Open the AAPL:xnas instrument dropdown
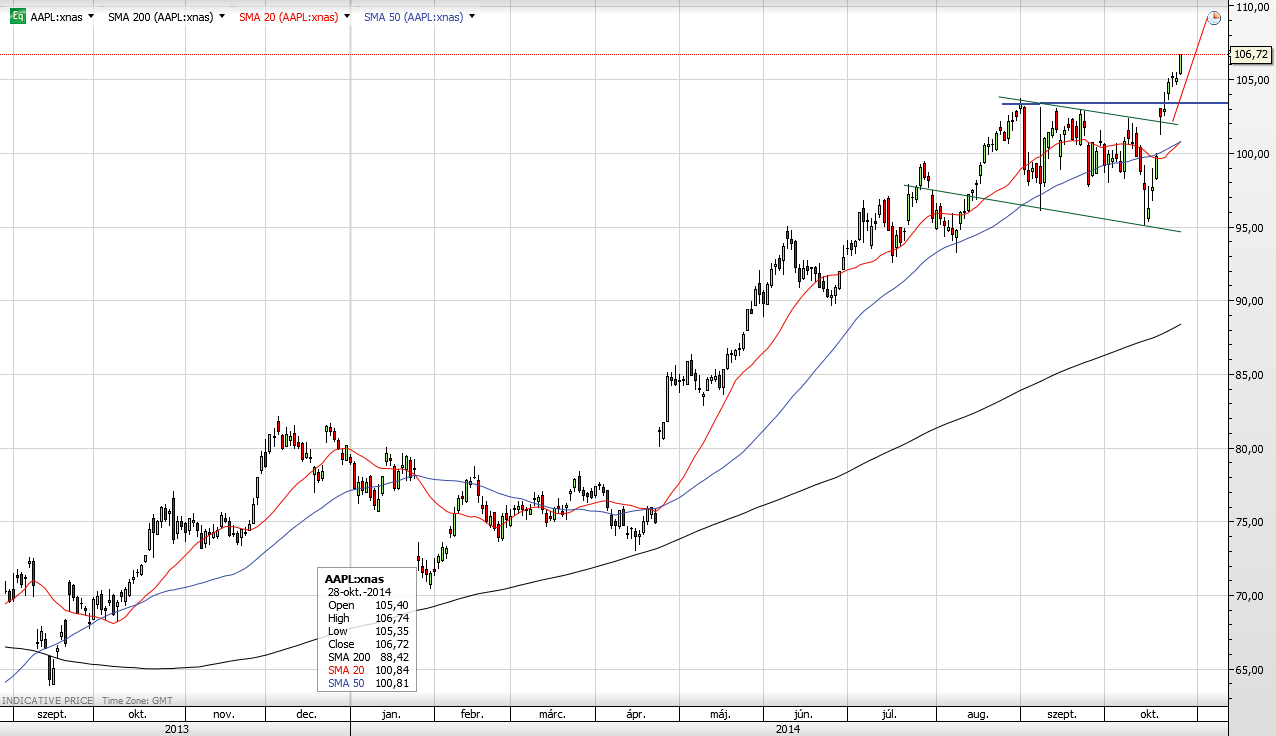This screenshot has height=736, width=1276. (x=92, y=17)
